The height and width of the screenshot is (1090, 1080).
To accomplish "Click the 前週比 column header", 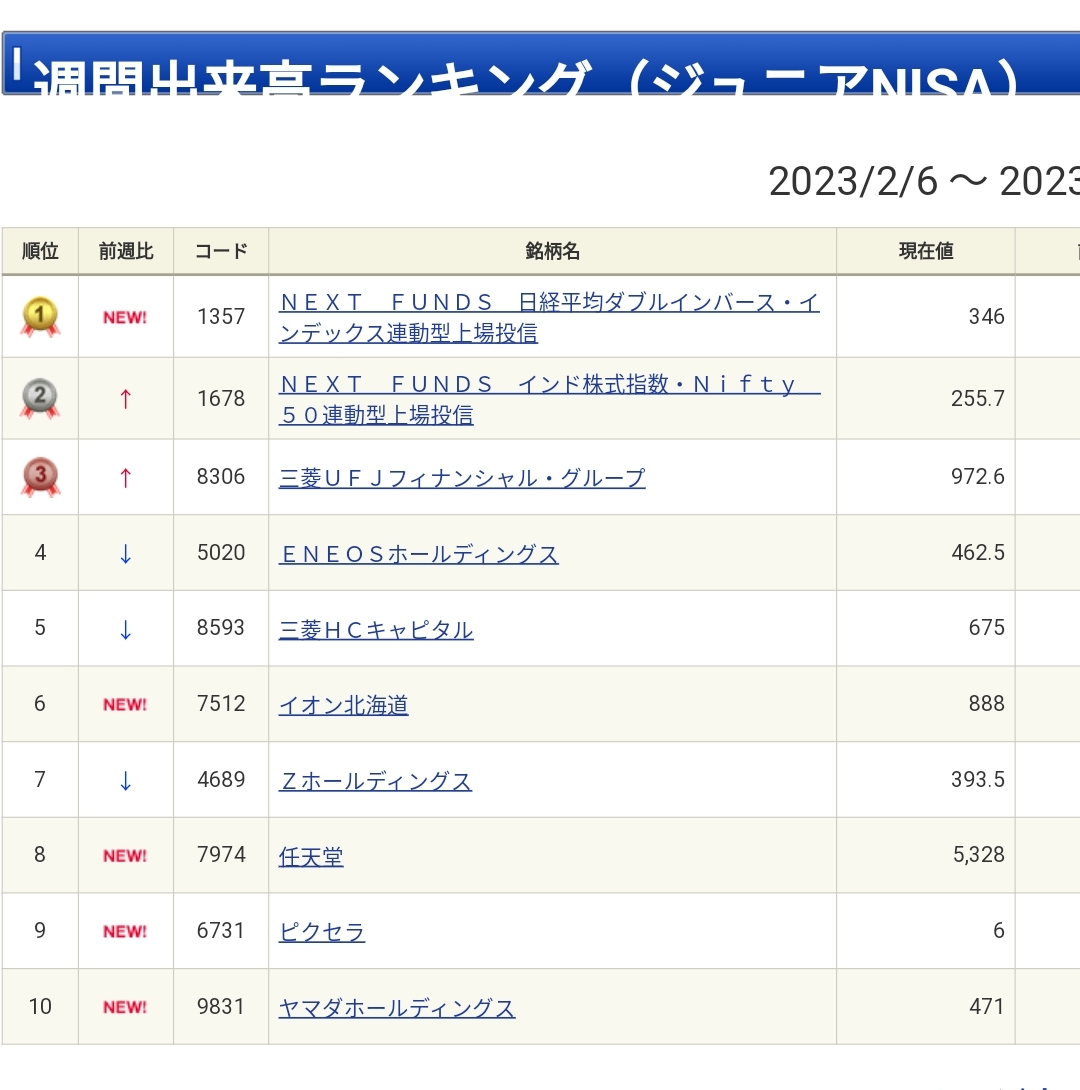I will (126, 251).
